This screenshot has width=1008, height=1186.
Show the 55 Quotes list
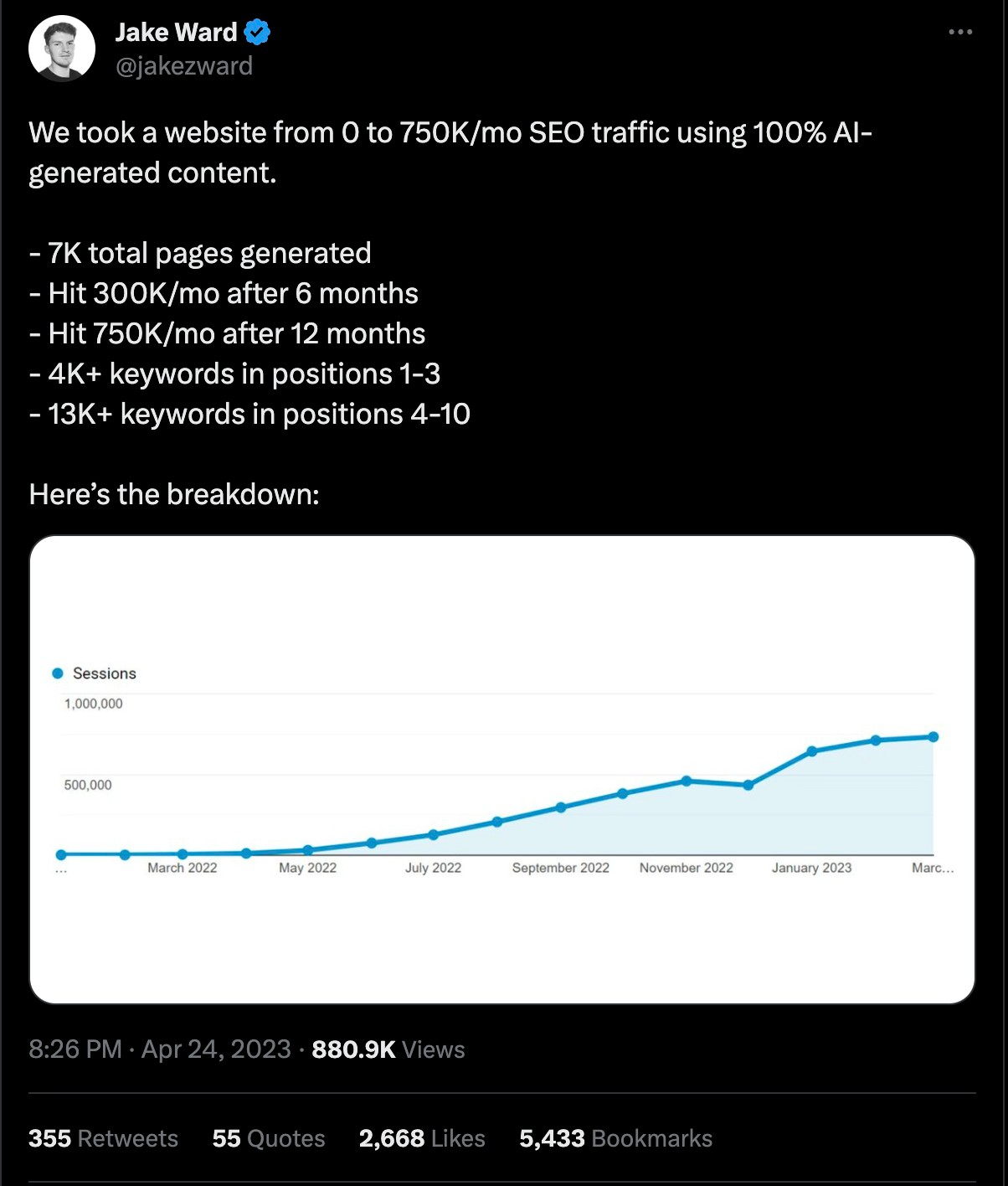[x=268, y=1138]
